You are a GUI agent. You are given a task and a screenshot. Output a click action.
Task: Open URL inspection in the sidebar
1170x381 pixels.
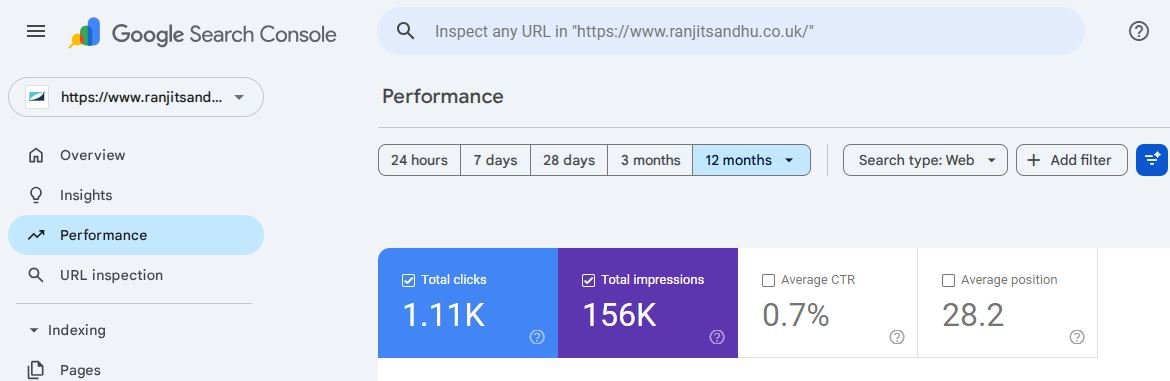pos(136,275)
